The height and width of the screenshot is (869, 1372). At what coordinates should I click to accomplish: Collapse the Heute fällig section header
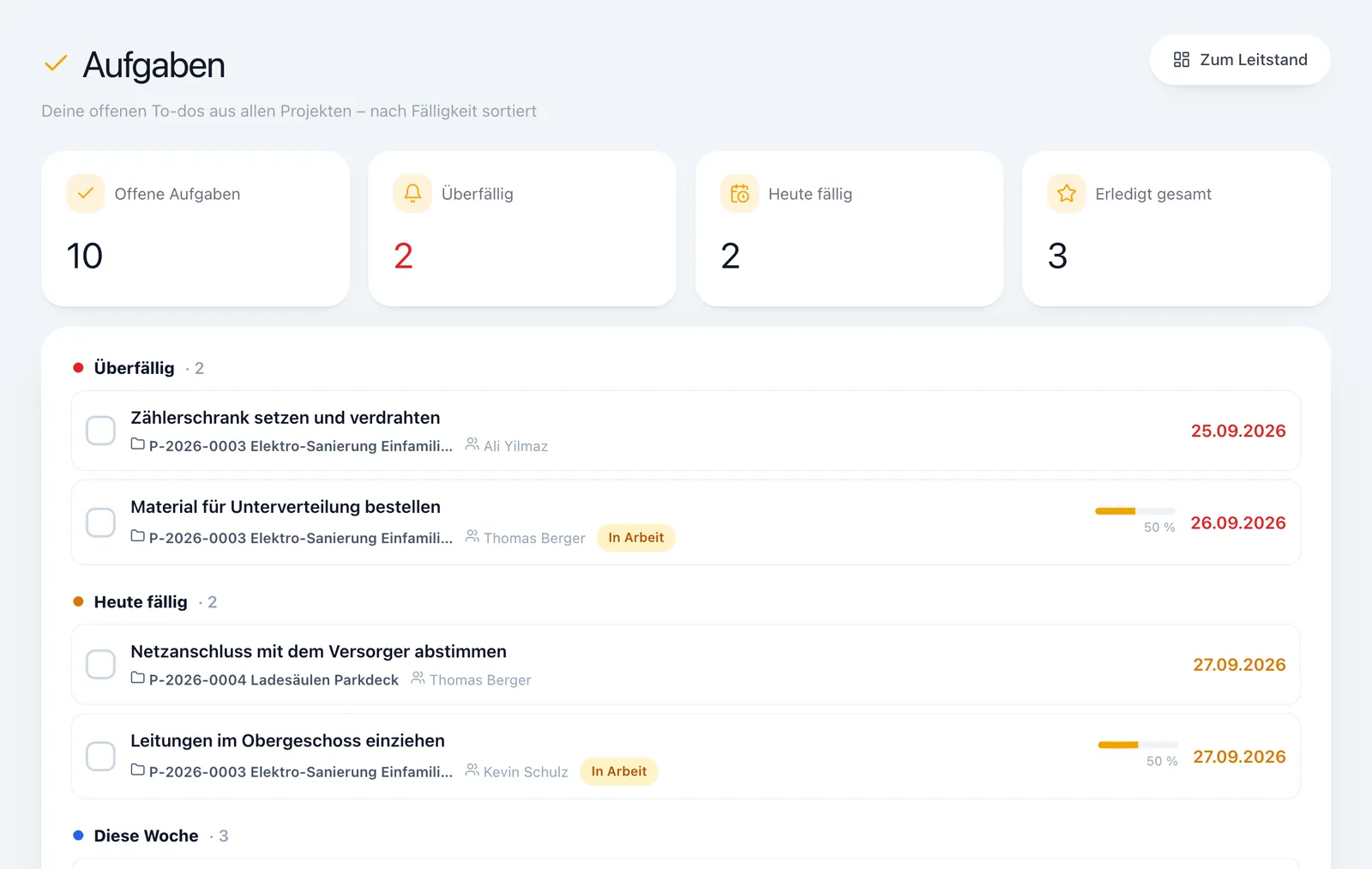tap(145, 602)
